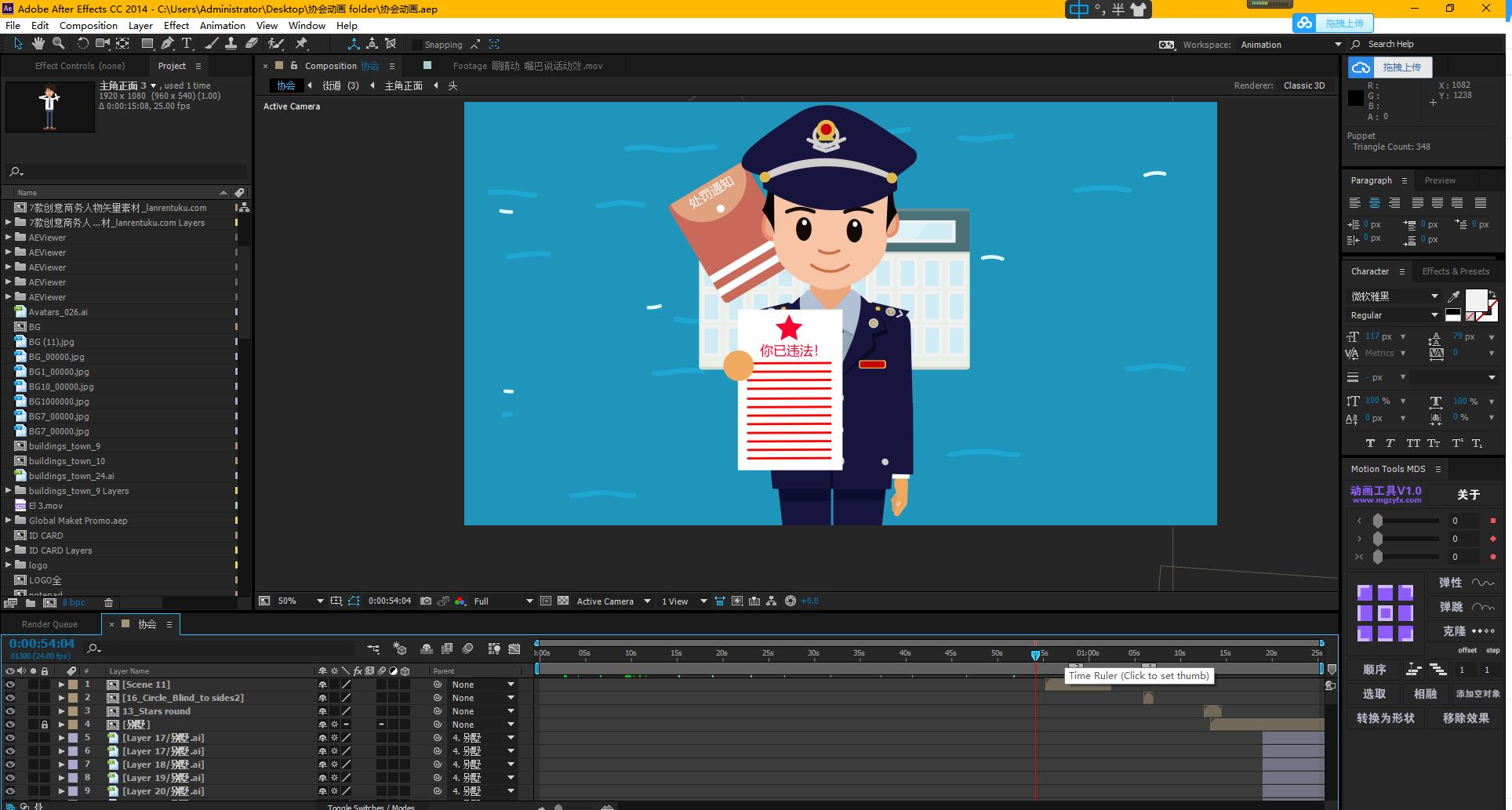This screenshot has width=1512, height=810.
Task: Open the Regular font style dropdown
Action: [1394, 314]
